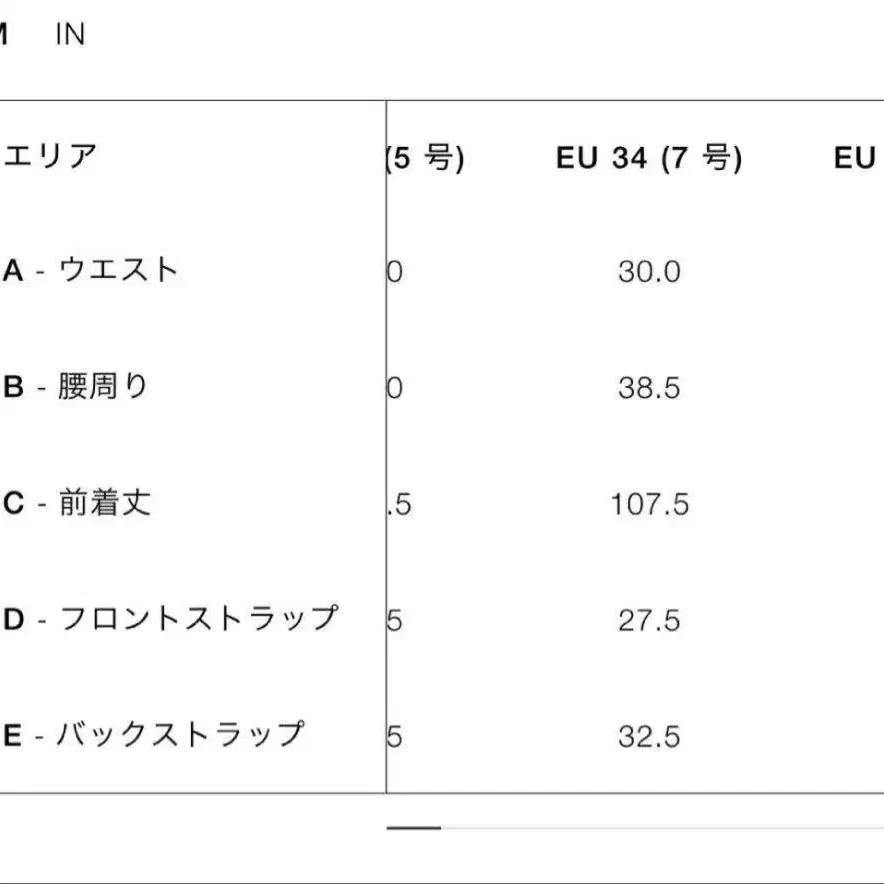This screenshot has height=884, width=884.
Task: Select the E - バックストラップ row label
Action: tap(153, 736)
